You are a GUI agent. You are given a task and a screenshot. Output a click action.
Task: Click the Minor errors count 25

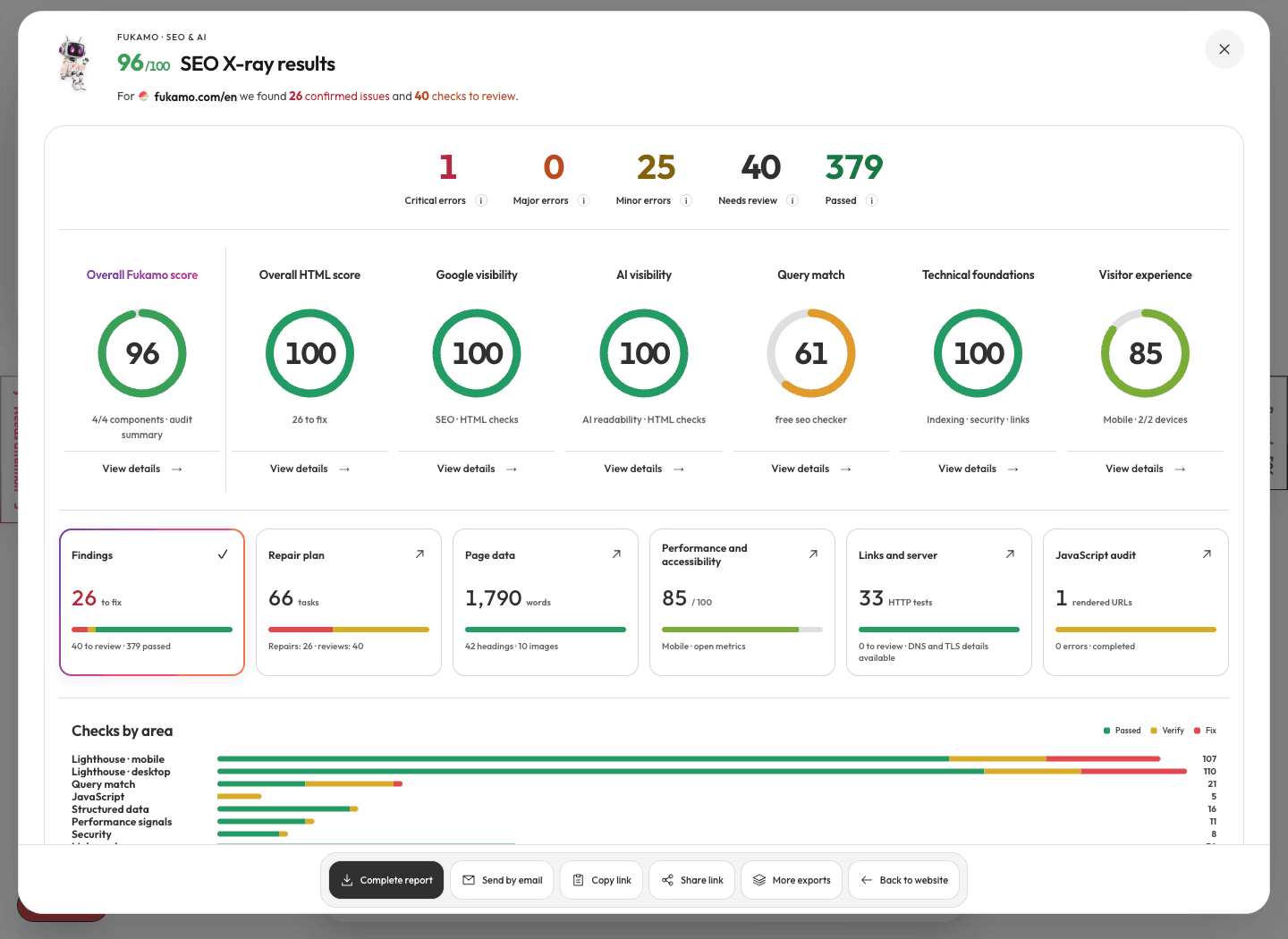656,167
